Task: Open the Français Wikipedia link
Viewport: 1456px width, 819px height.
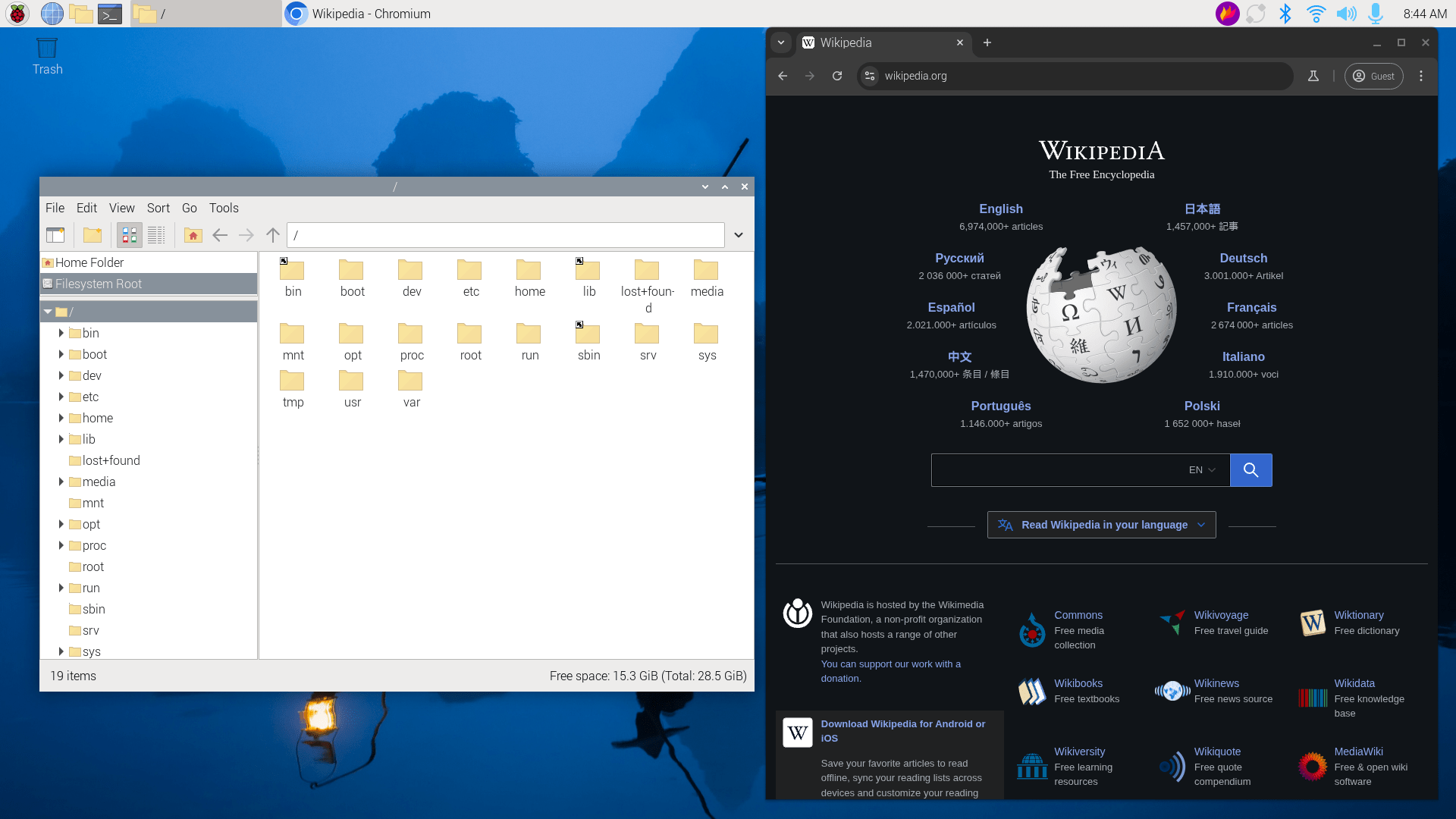Action: click(x=1251, y=308)
